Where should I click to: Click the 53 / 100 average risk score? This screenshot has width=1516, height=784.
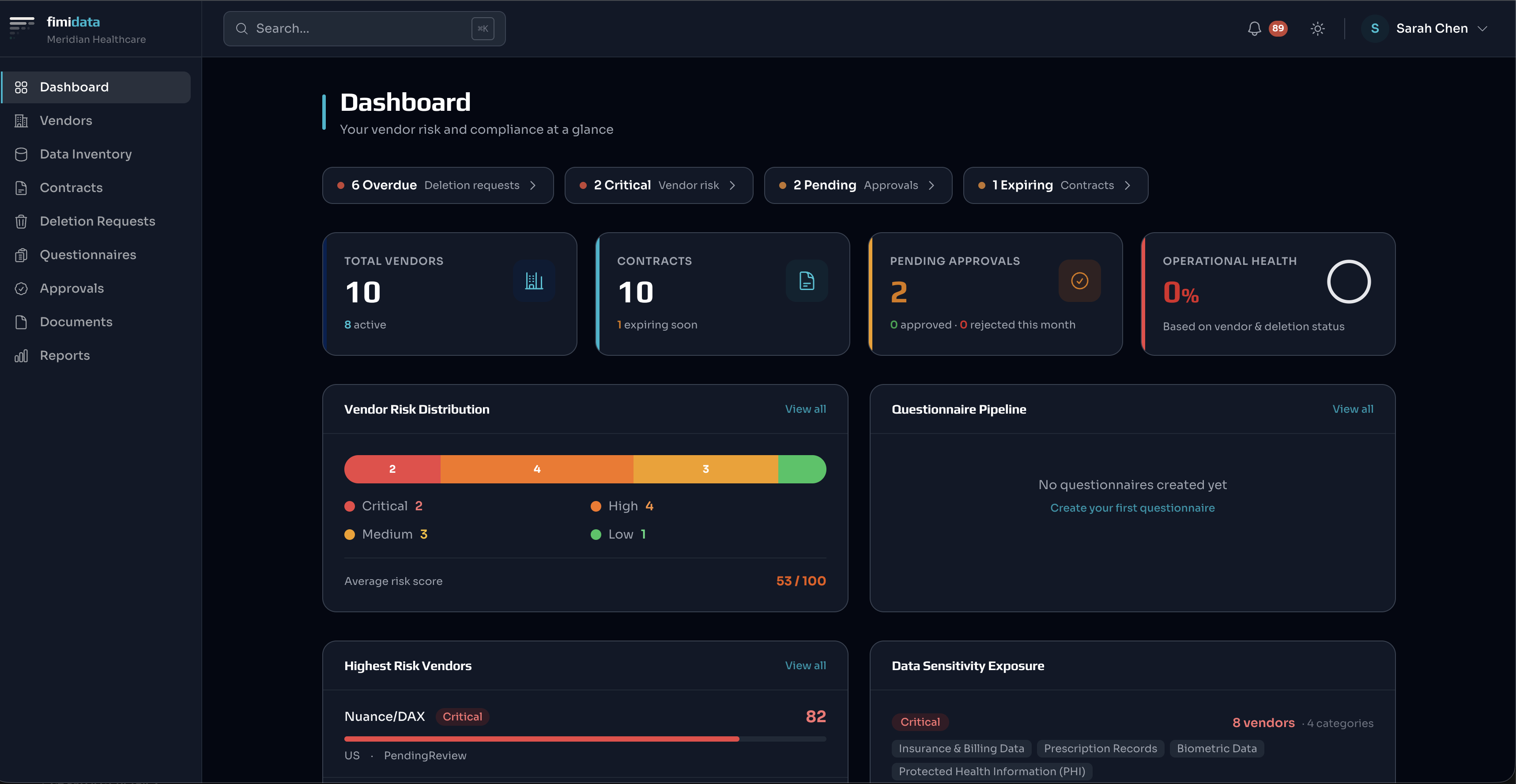click(801, 581)
